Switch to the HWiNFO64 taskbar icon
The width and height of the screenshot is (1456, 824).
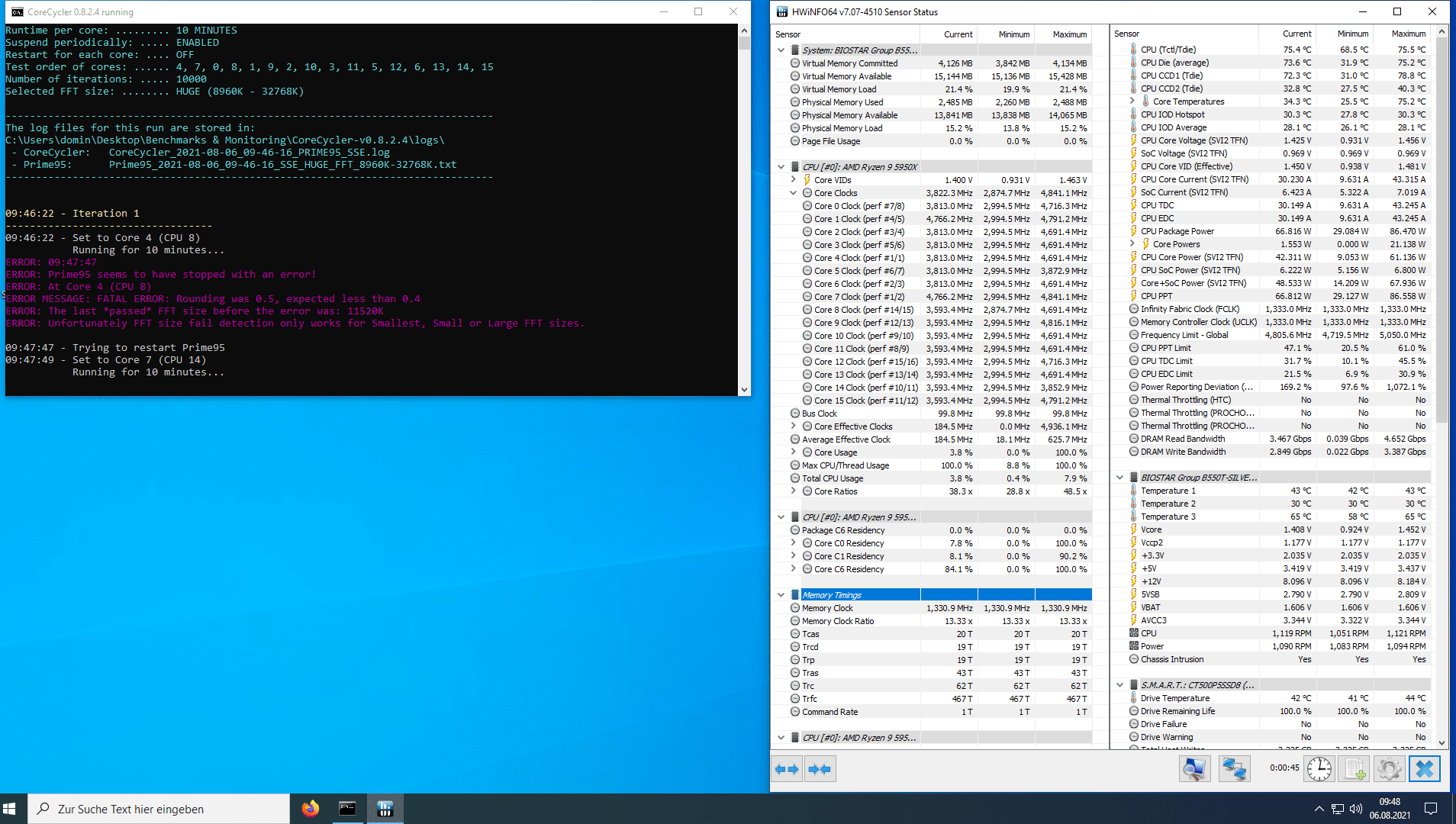coord(385,809)
